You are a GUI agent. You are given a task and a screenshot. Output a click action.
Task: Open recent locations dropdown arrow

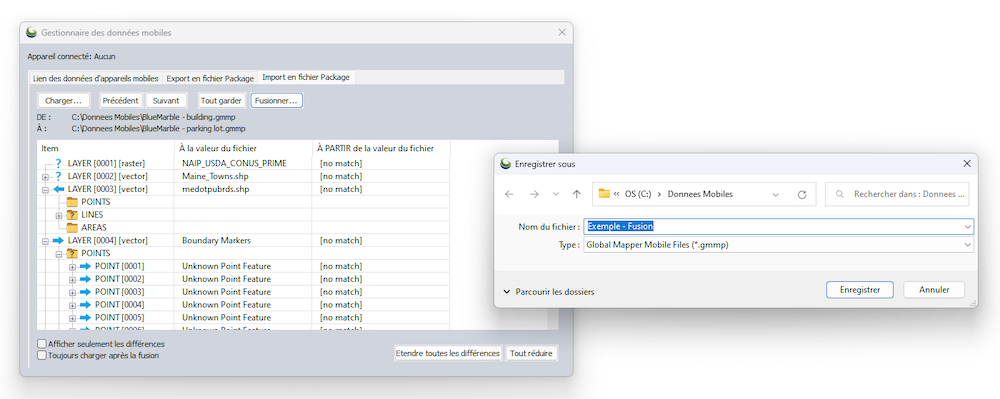pos(555,194)
